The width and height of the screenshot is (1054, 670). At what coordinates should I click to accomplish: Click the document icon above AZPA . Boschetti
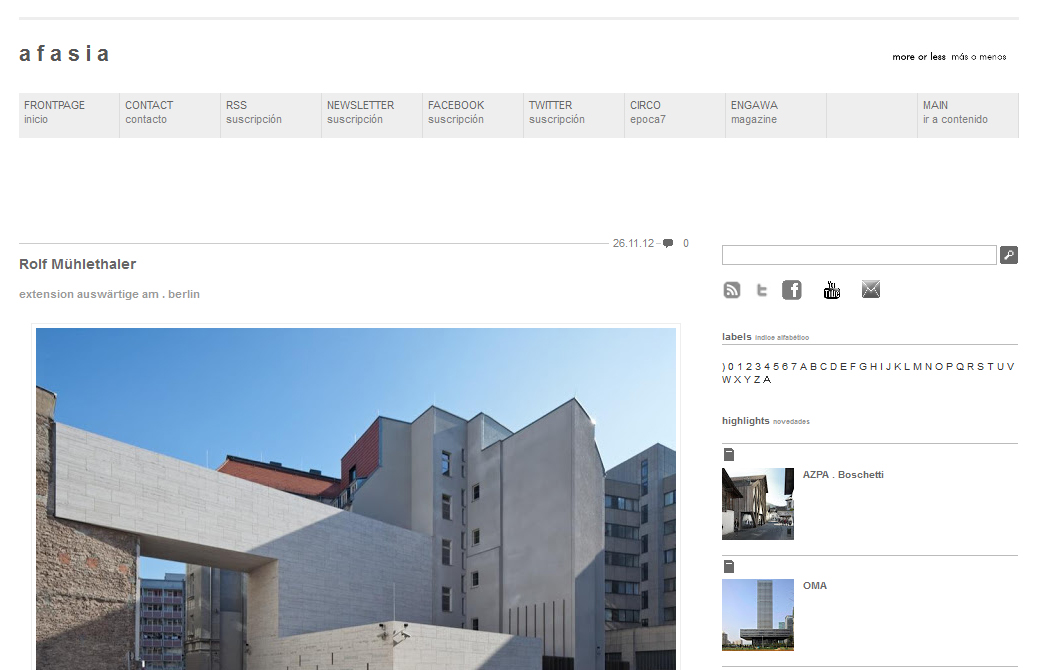pos(729,455)
